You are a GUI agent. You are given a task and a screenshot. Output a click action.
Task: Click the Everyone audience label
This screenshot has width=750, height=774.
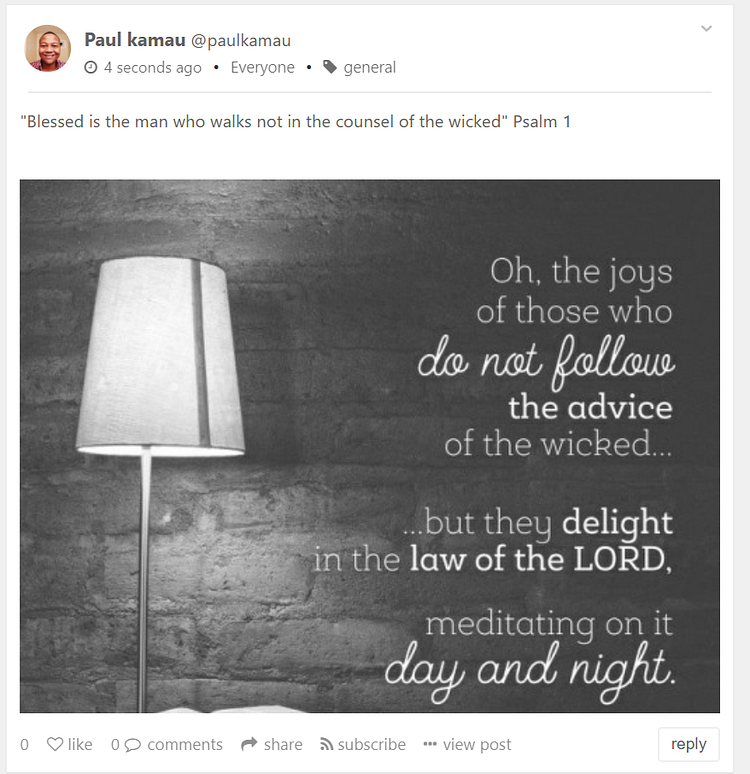click(262, 68)
